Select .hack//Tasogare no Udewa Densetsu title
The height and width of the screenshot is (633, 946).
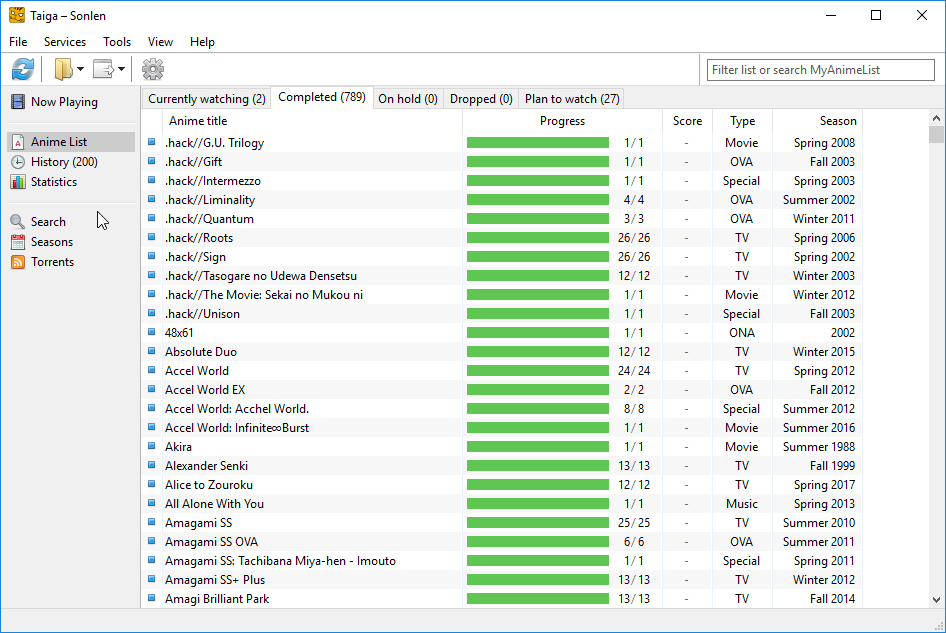pos(261,276)
